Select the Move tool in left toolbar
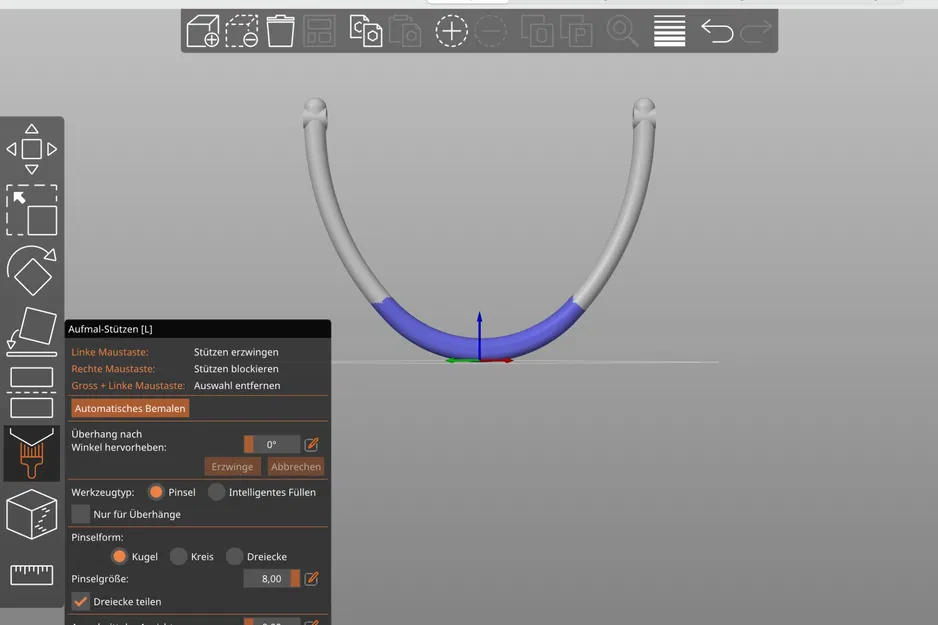This screenshot has height=625, width=938. tap(32, 149)
